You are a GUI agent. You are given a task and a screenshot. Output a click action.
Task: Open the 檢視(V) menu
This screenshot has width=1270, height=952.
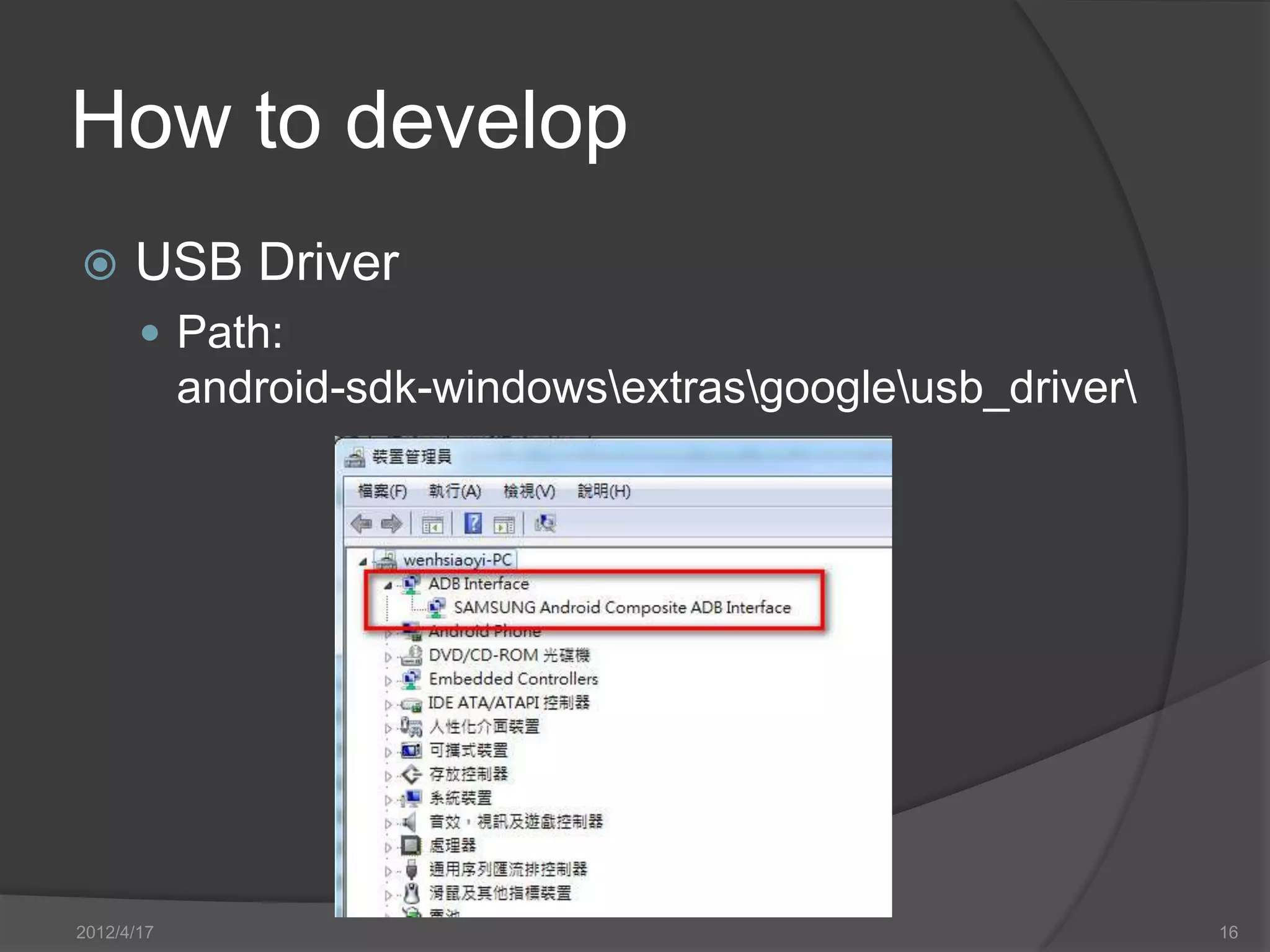[529, 491]
